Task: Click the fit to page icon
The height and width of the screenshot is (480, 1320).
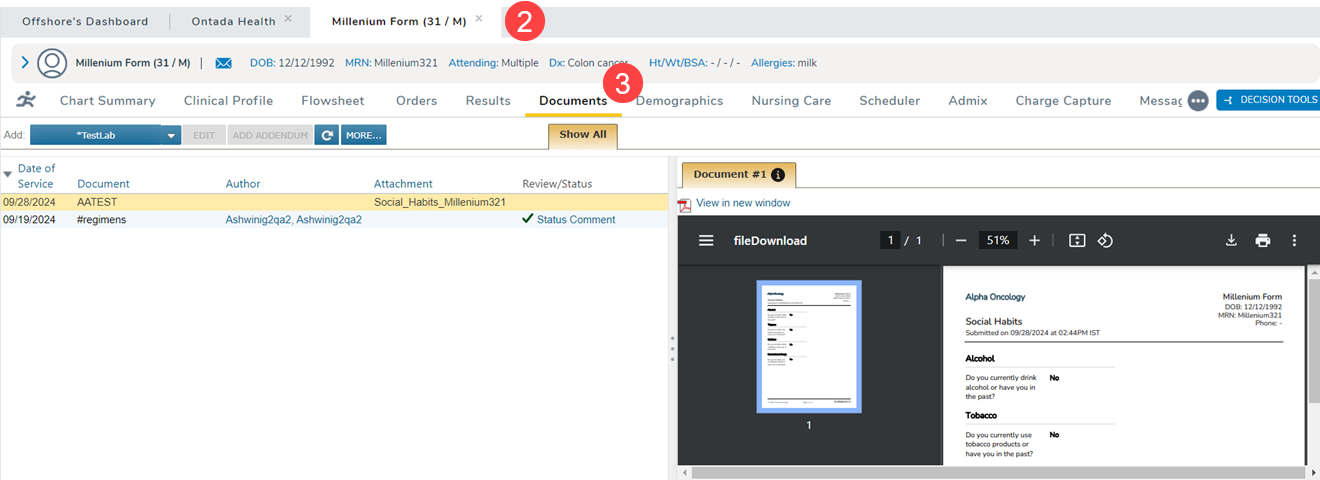Action: (1077, 241)
